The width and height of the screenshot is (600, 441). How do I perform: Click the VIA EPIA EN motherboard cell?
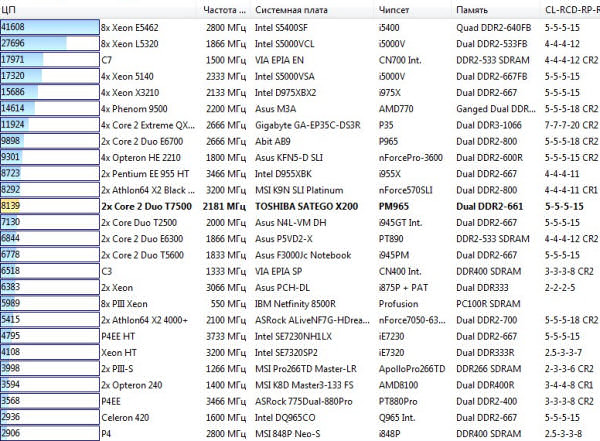[x=279, y=60]
